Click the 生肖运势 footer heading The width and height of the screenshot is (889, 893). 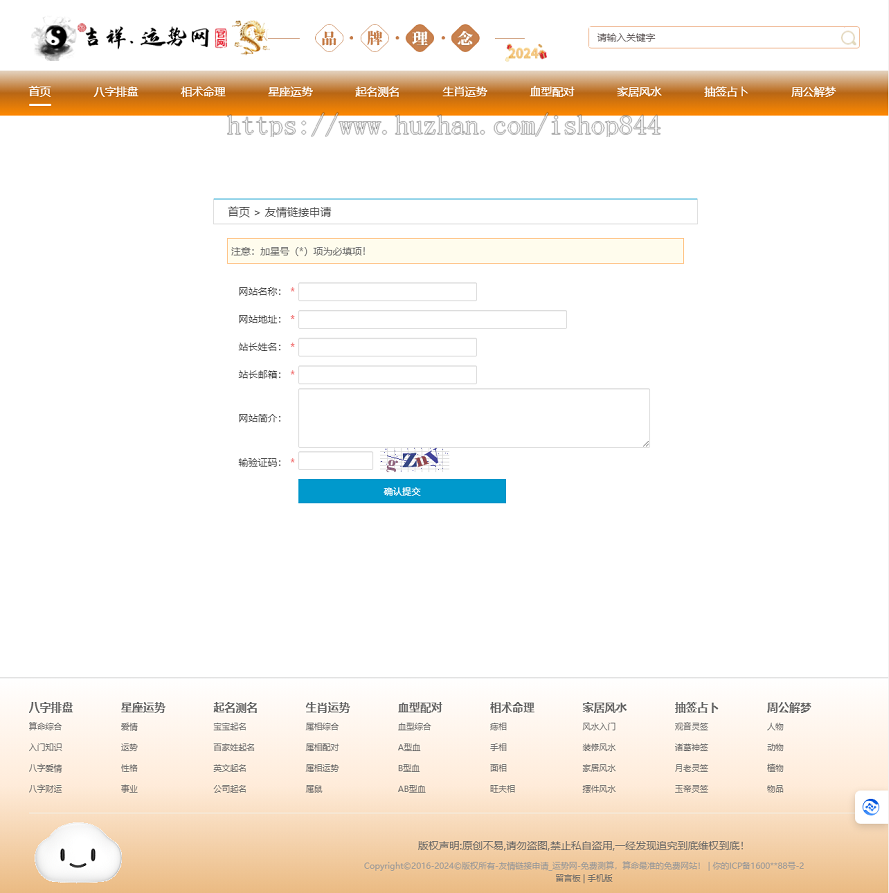[327, 707]
